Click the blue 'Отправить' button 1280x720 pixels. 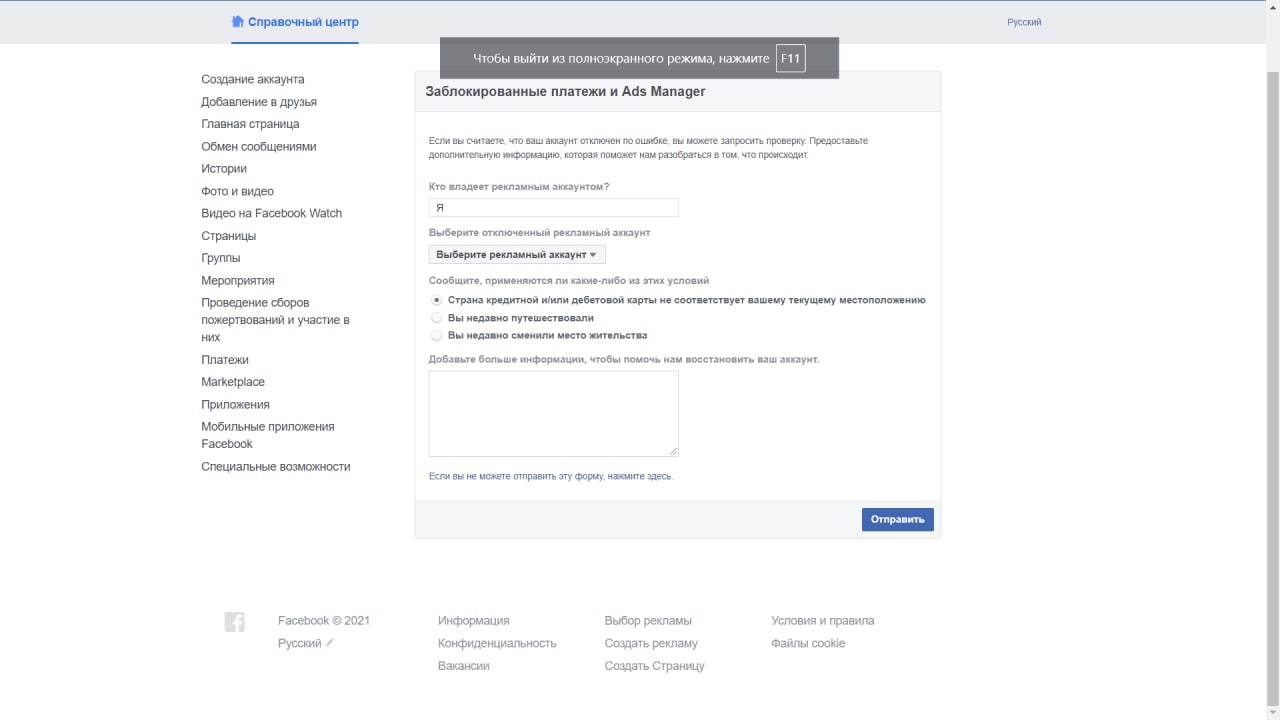click(898, 520)
